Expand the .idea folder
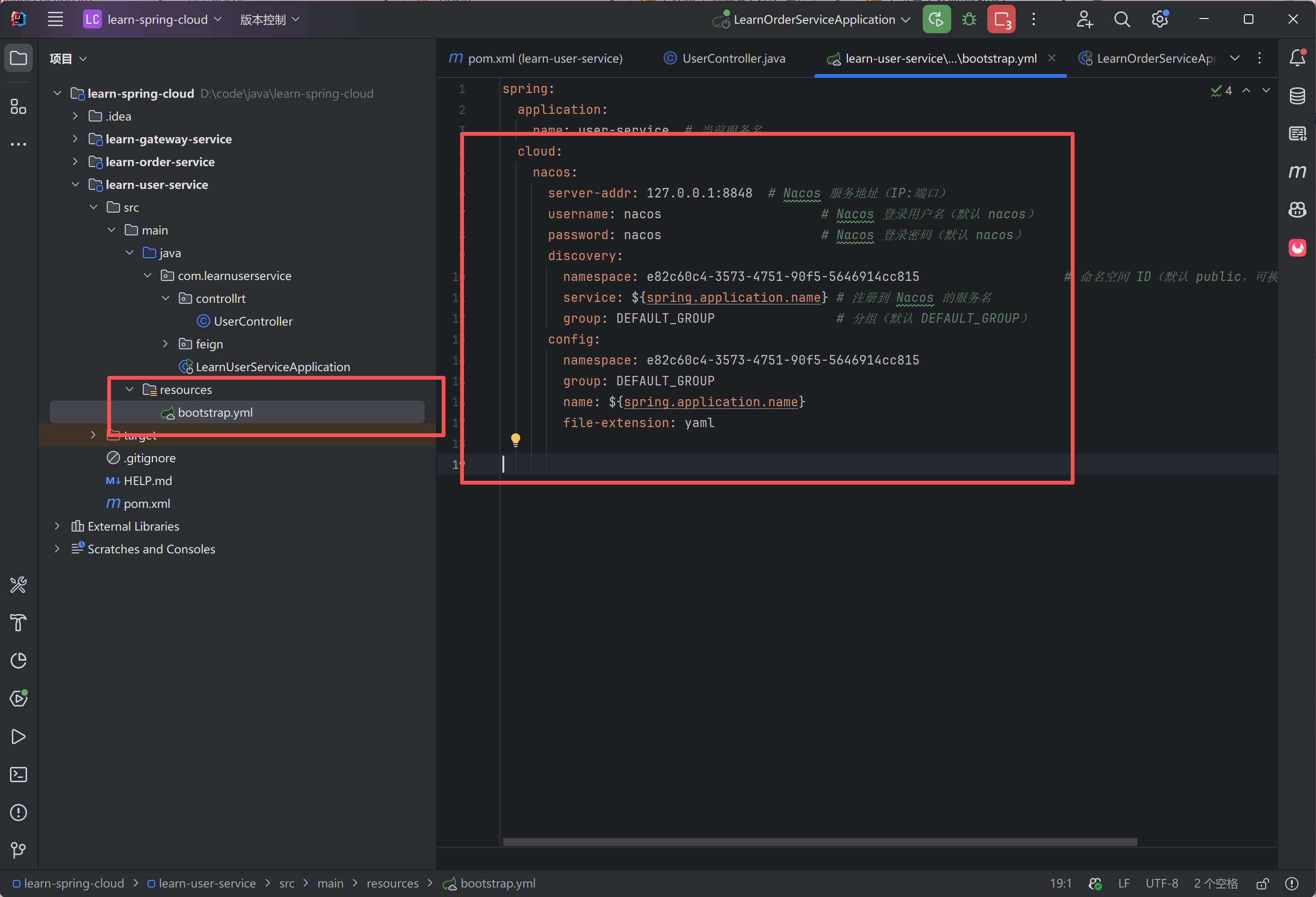 coord(75,116)
